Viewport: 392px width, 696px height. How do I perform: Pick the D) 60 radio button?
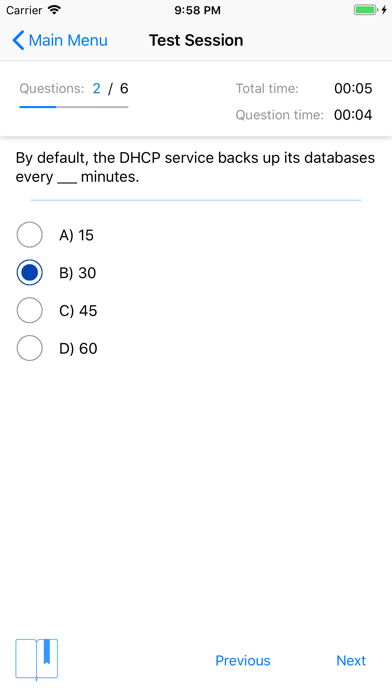pyautogui.click(x=29, y=348)
